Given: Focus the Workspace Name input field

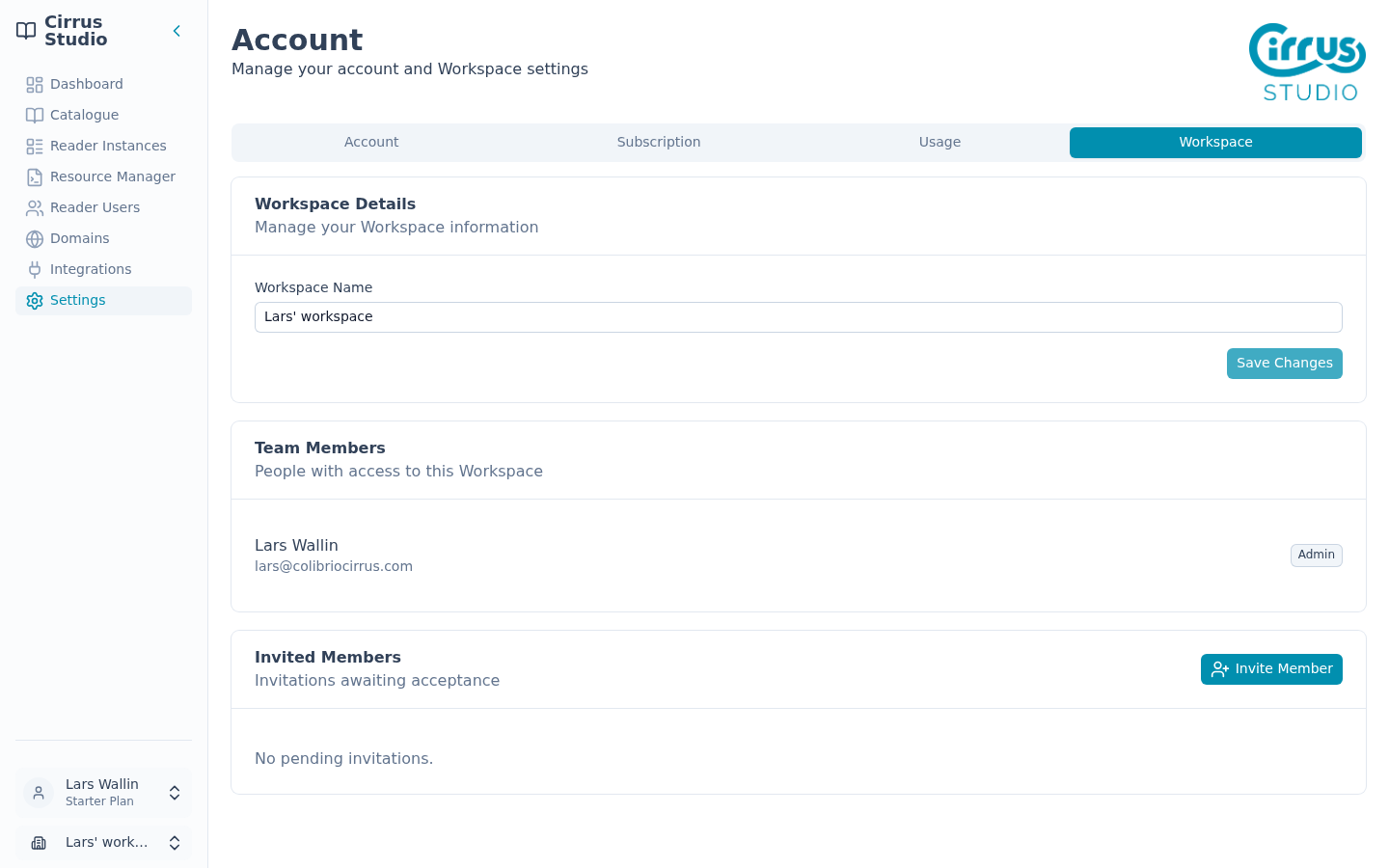Looking at the screenshot, I should coord(799,317).
